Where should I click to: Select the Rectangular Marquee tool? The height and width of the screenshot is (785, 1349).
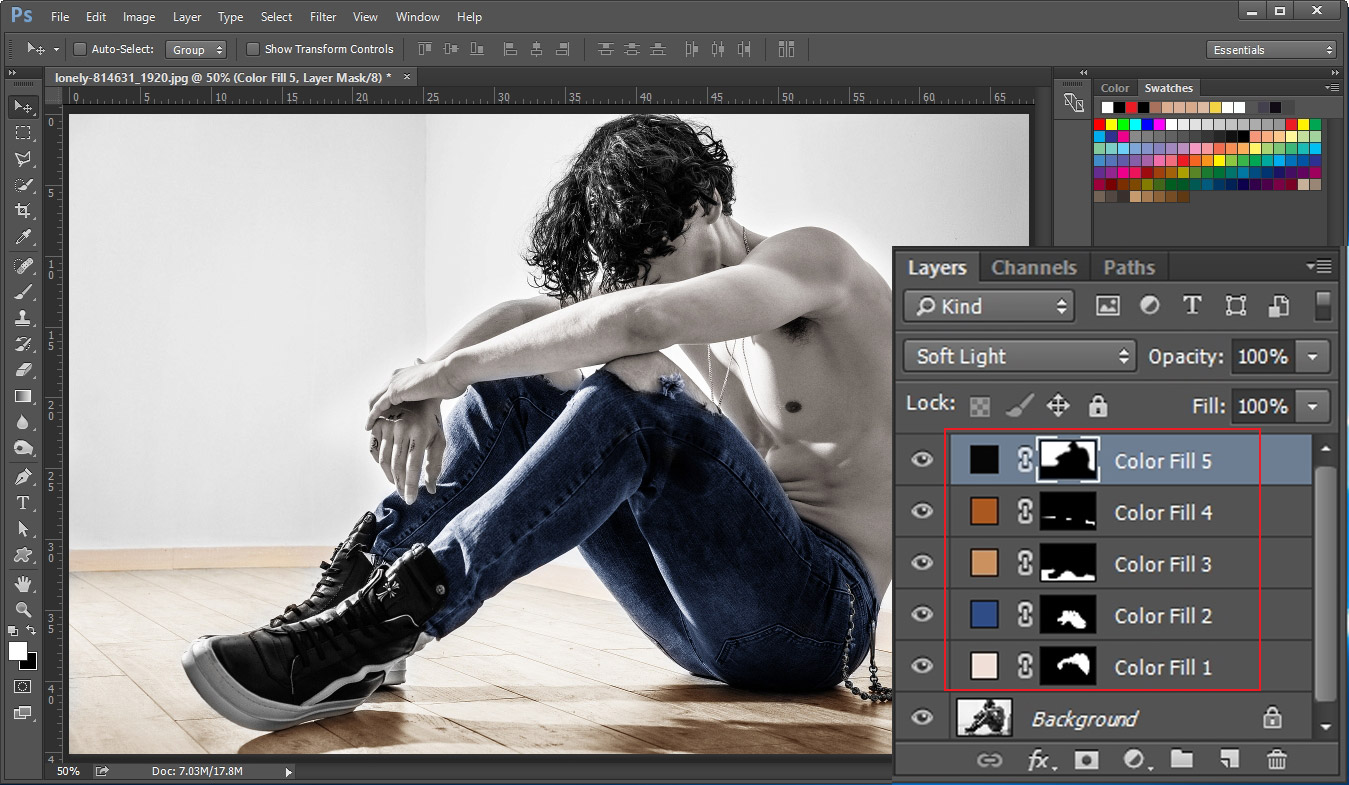point(23,133)
